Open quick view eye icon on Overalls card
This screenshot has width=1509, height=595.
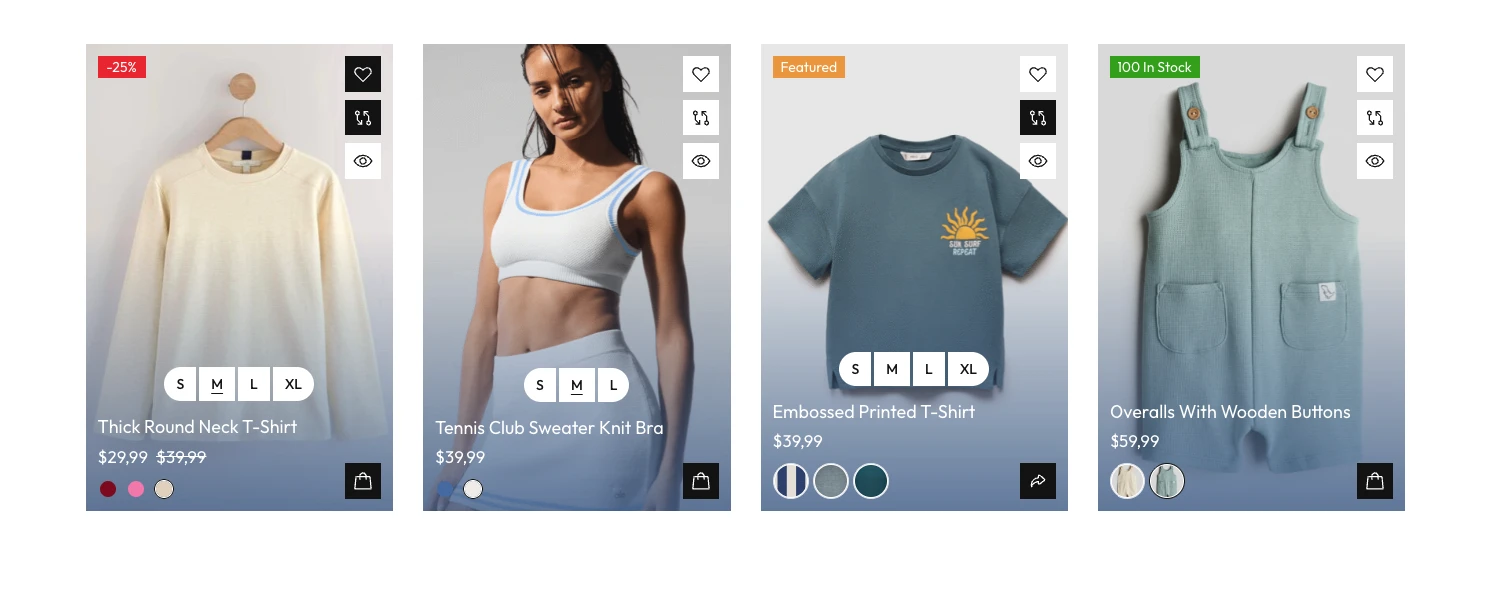(1375, 161)
